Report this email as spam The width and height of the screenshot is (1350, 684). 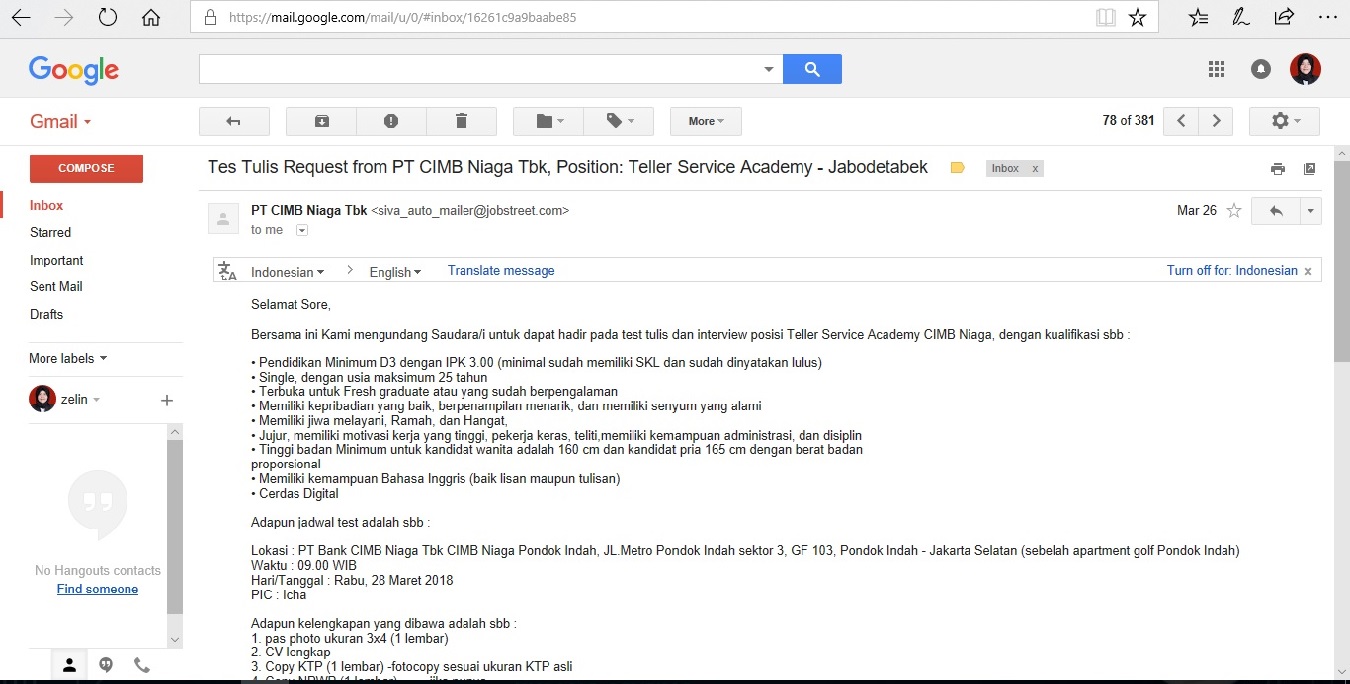(x=391, y=121)
